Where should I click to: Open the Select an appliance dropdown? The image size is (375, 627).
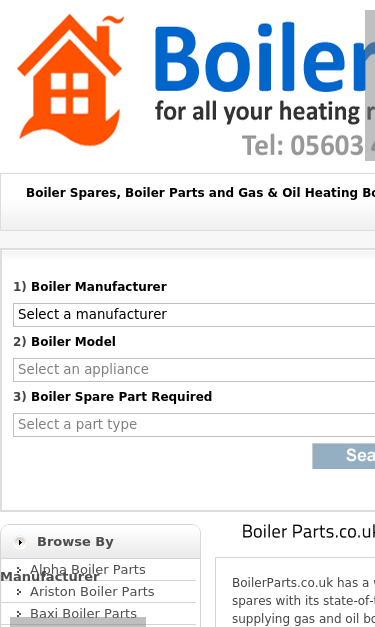(x=194, y=370)
